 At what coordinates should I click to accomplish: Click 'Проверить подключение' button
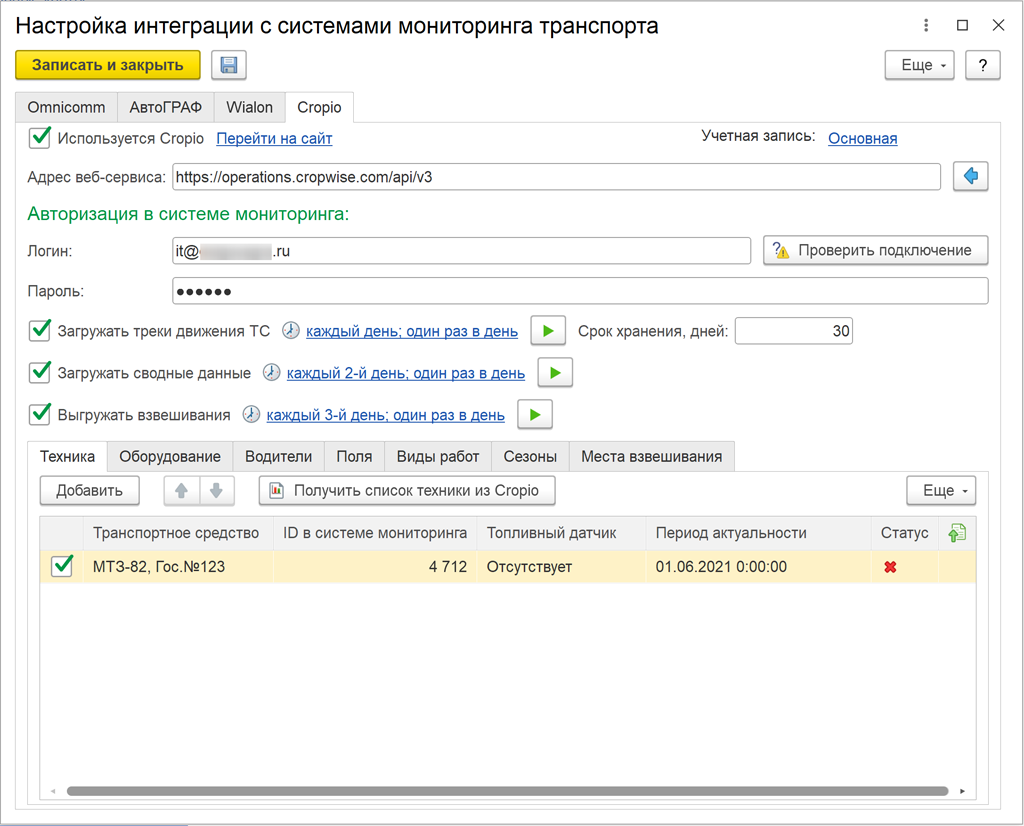pos(875,250)
